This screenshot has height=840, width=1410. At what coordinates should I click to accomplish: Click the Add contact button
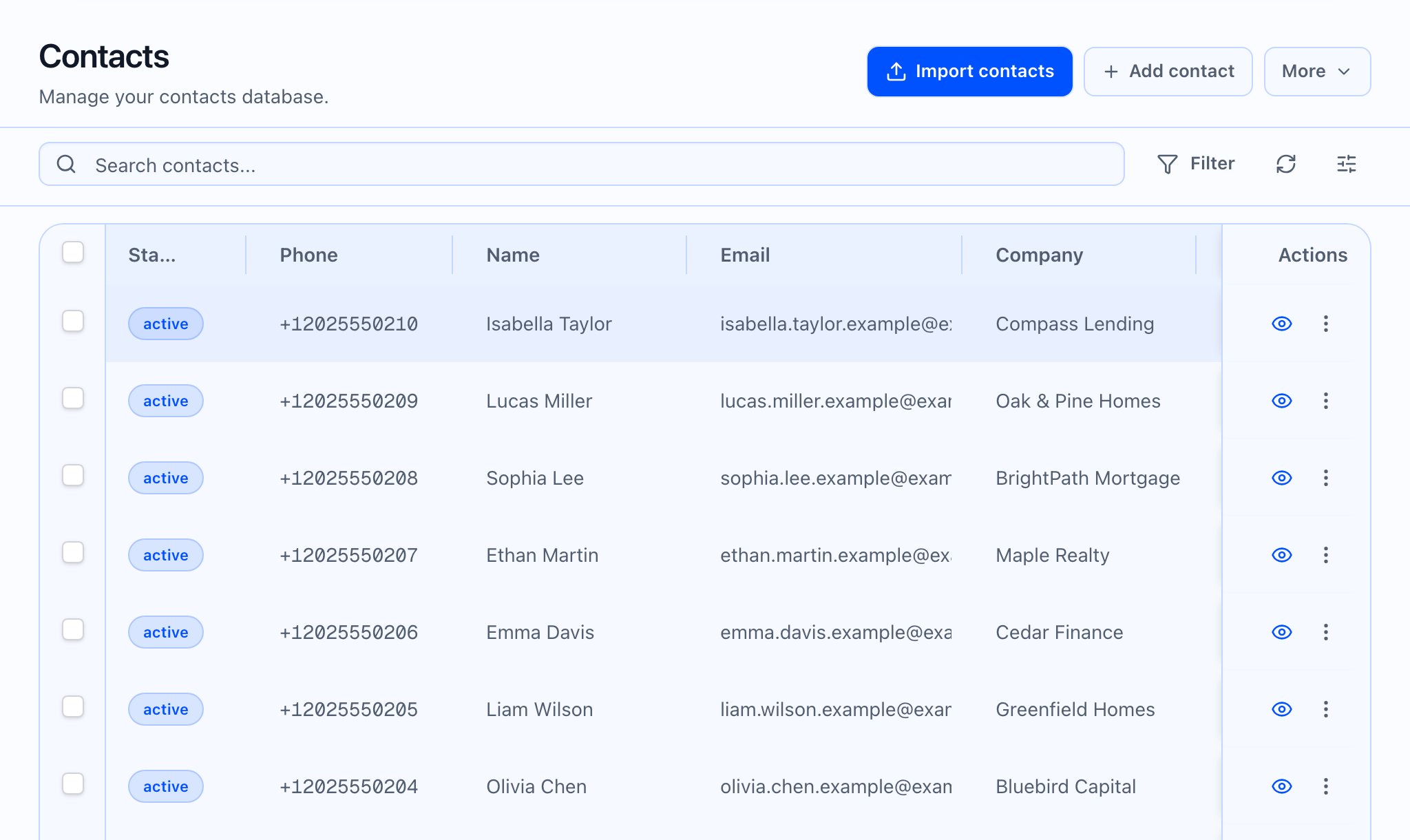tap(1168, 72)
